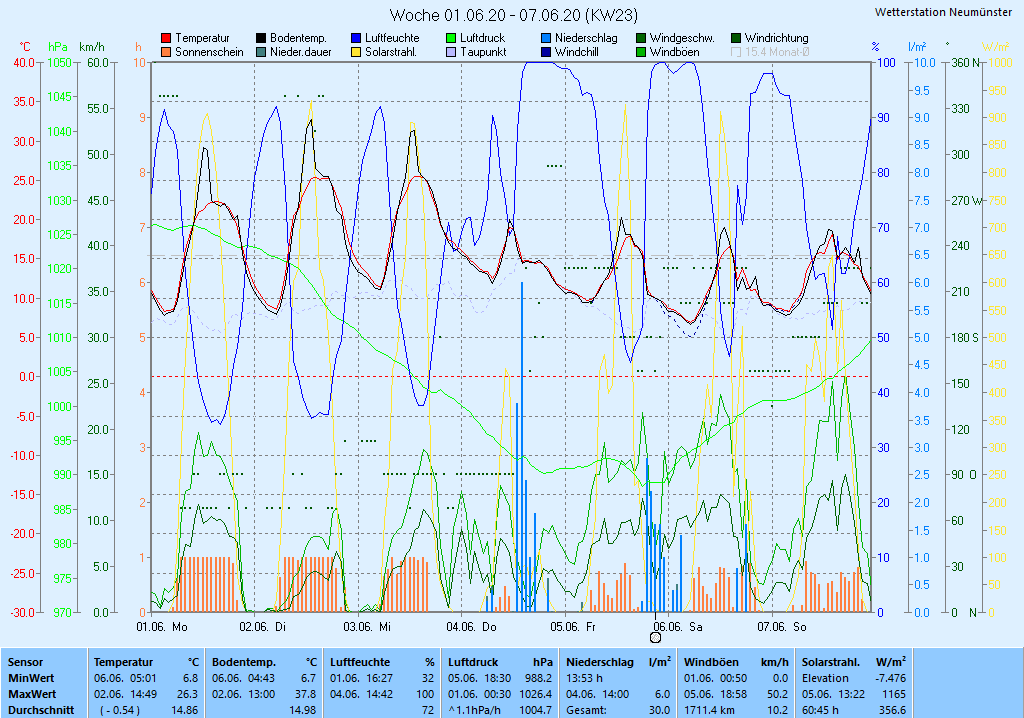Click the Niederschlag legend icon
1024x718 pixels.
(x=547, y=38)
